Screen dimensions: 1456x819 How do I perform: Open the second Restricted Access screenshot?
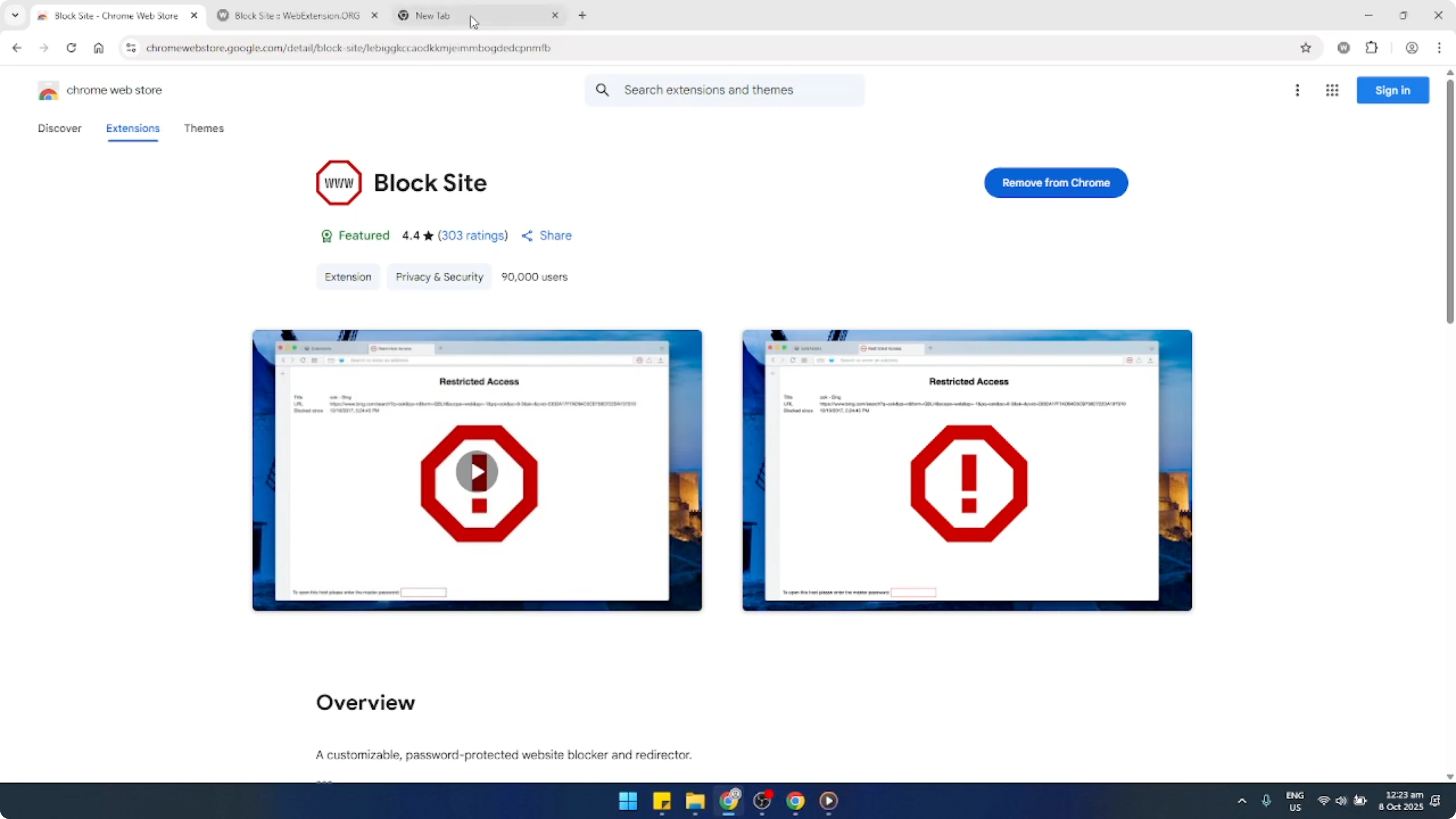pyautogui.click(x=967, y=470)
